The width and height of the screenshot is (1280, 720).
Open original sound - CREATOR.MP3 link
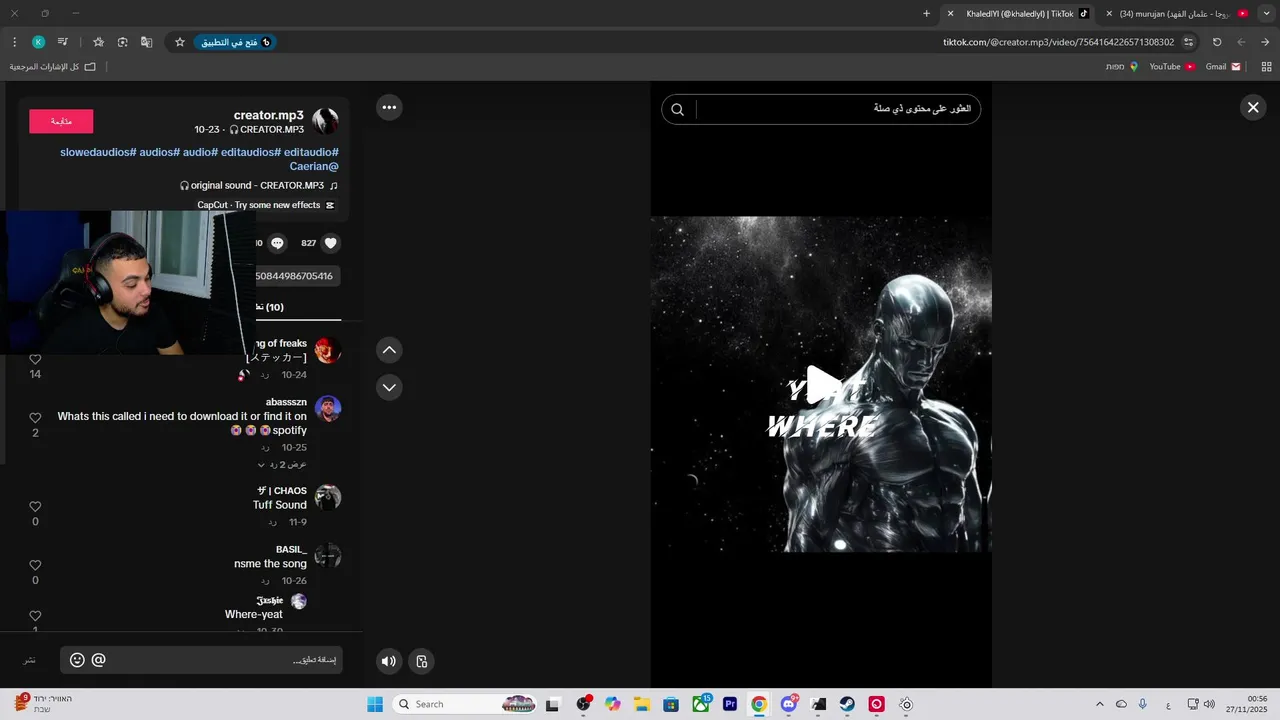pos(258,186)
